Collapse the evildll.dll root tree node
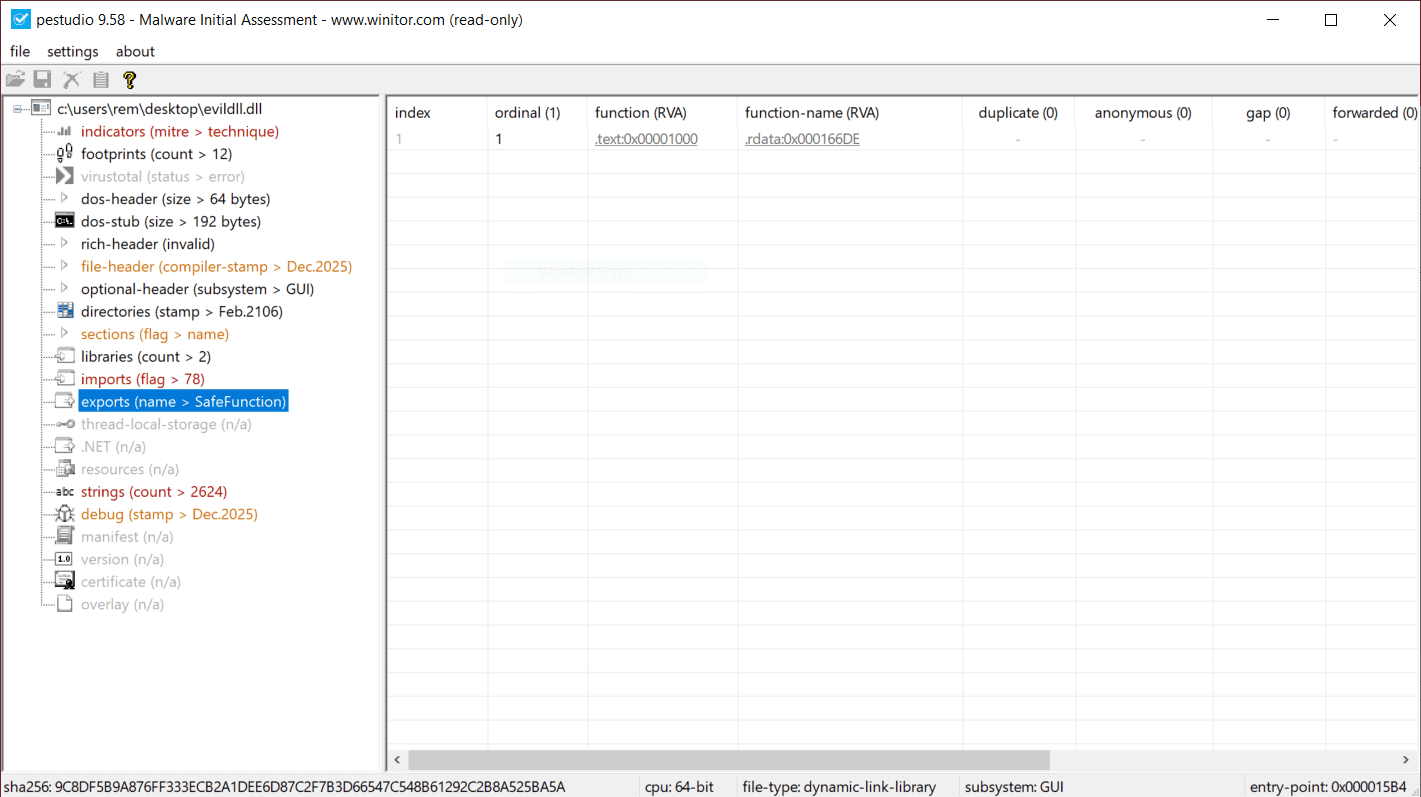The width and height of the screenshot is (1421, 797). click(19, 109)
